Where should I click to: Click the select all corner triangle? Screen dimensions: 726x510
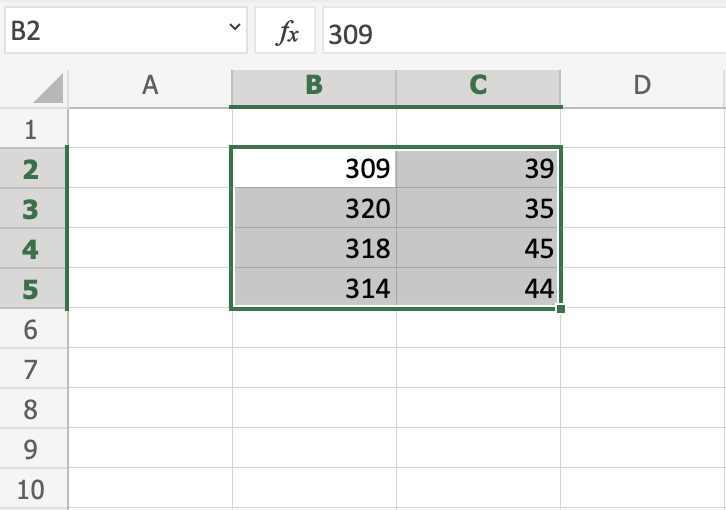48,90
